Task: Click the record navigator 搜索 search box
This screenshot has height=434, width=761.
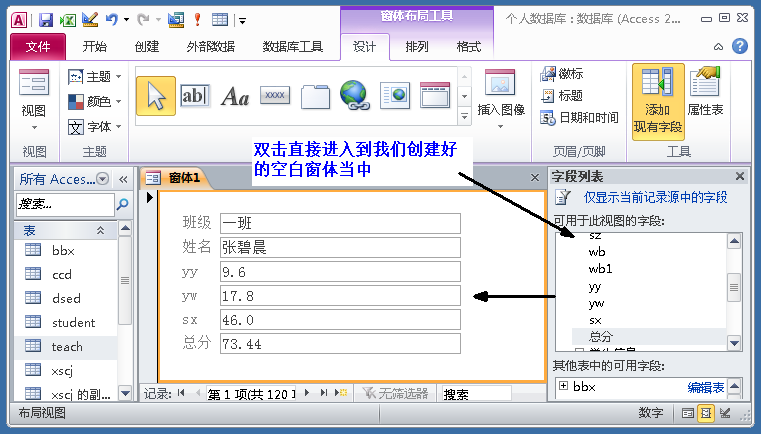Action: tap(476, 394)
